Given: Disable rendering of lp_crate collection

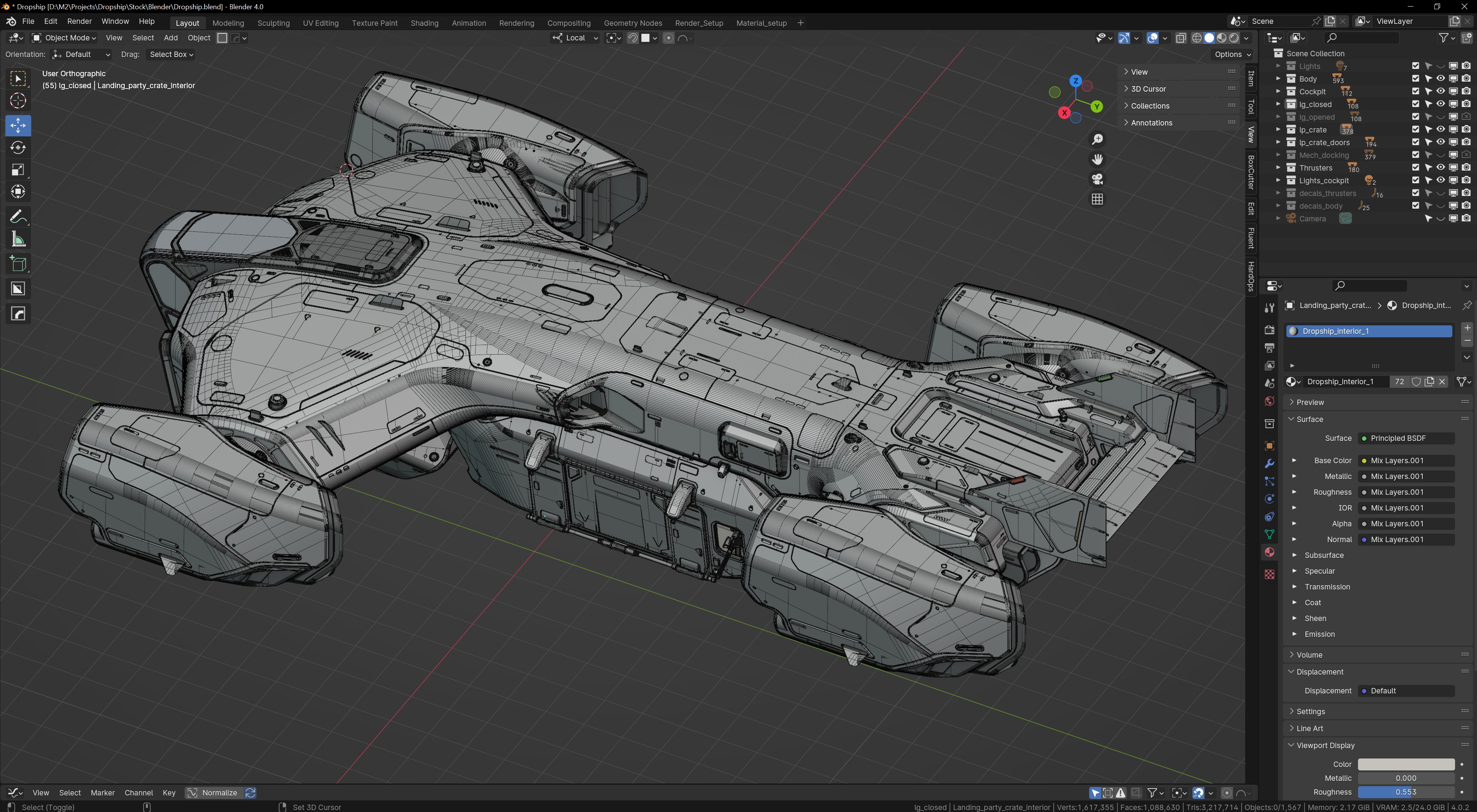Looking at the screenshot, I should [1466, 130].
